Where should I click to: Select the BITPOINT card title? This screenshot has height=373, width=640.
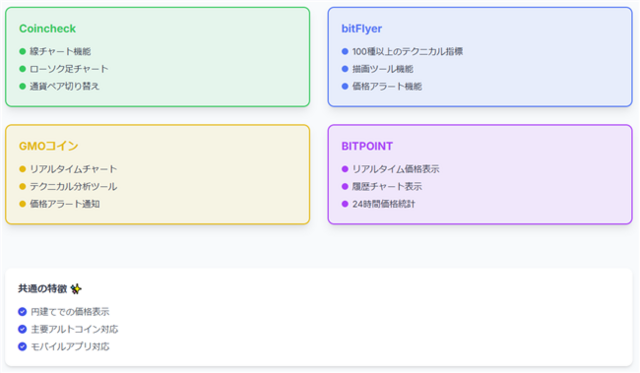point(367,146)
